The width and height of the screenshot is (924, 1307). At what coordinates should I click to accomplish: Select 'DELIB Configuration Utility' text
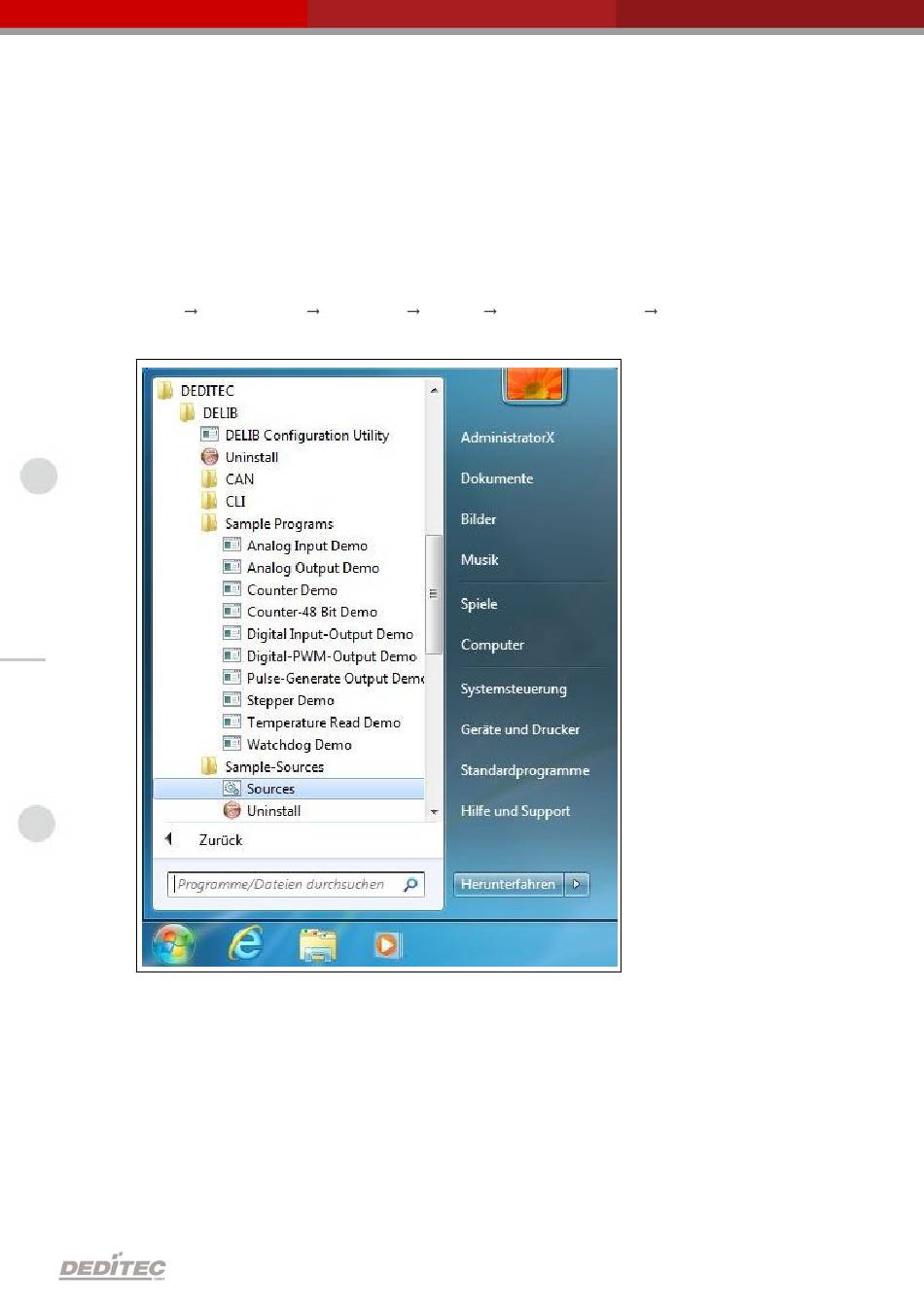307,436
